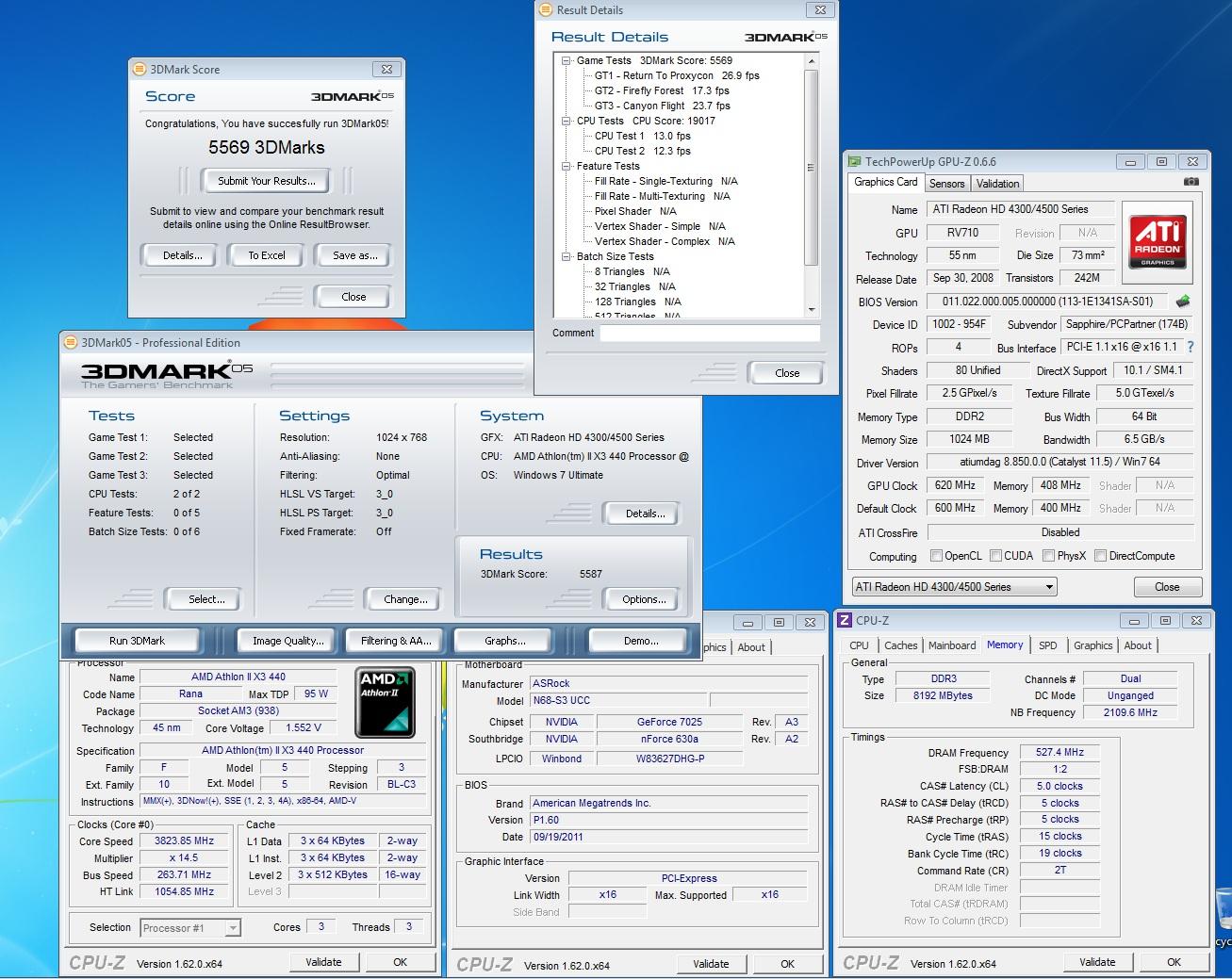Screen dimensions: 1232x979
Task: Collapse the Feature Tests tree node
Action: pos(567,166)
